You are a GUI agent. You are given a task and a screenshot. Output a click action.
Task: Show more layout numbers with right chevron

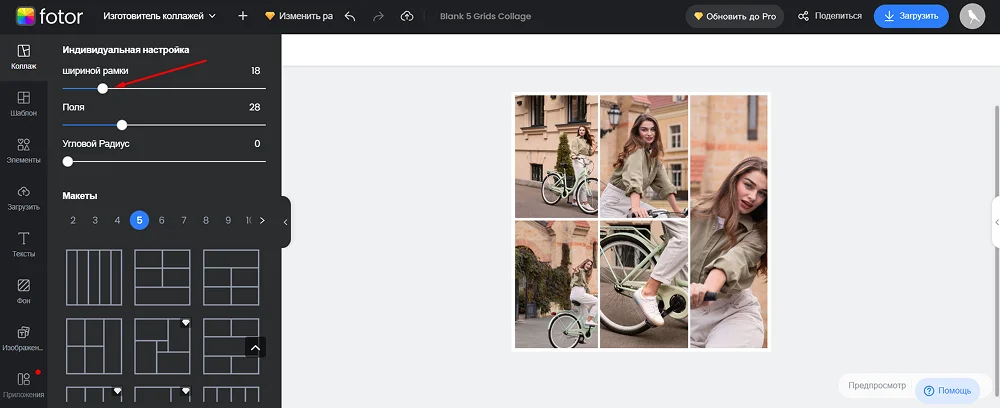[x=262, y=220]
